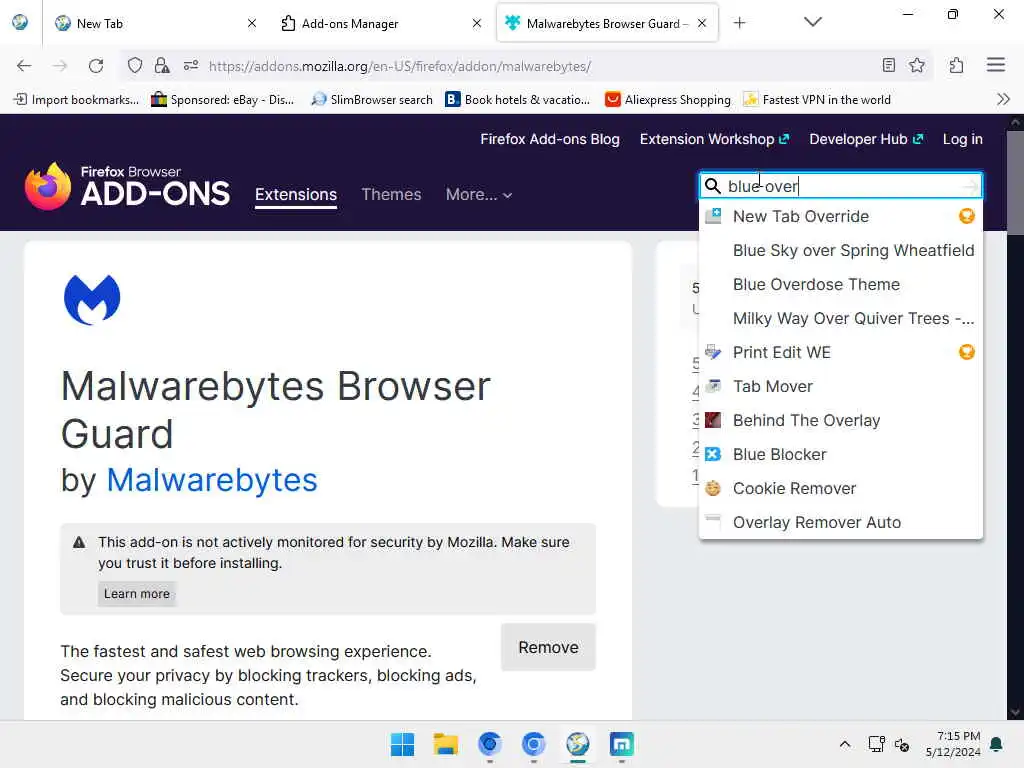1024x768 pixels.
Task: Click the add-ons search field
Action: point(842,186)
